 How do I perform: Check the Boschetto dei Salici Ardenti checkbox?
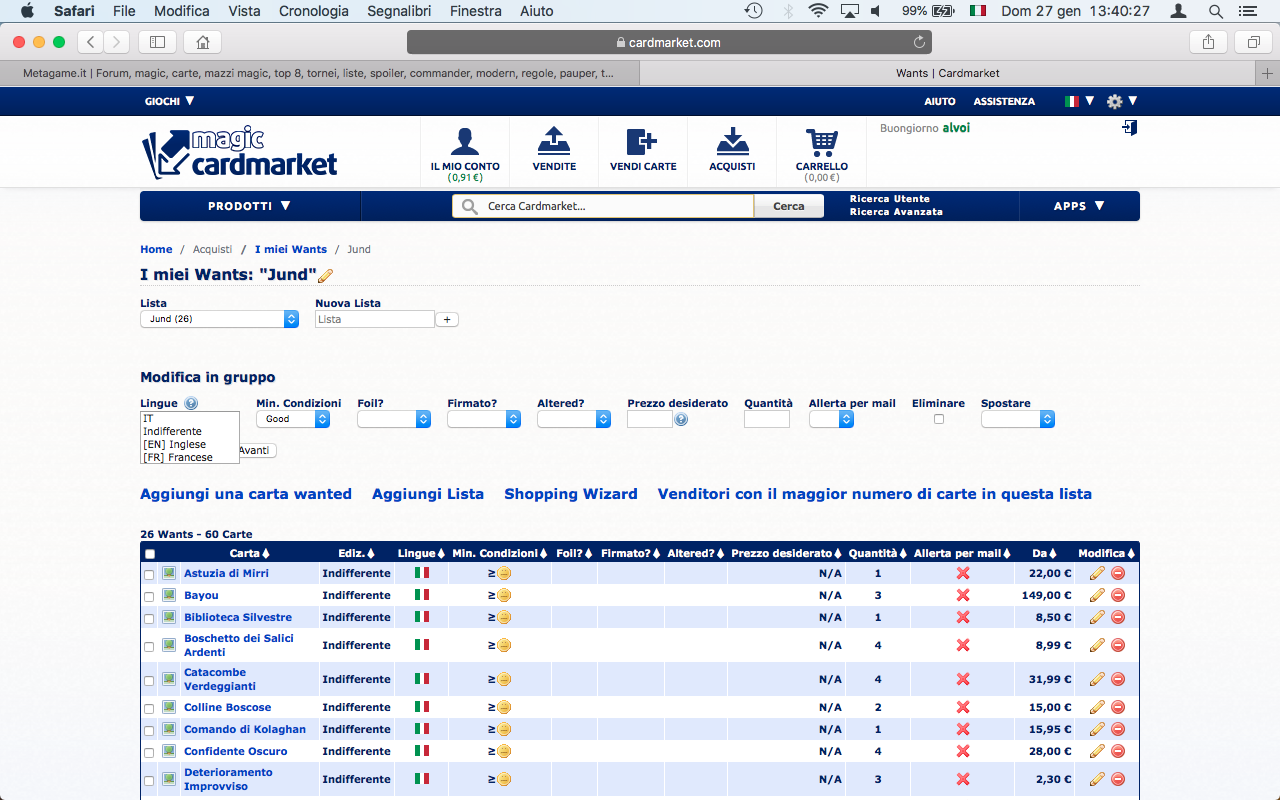[x=149, y=647]
